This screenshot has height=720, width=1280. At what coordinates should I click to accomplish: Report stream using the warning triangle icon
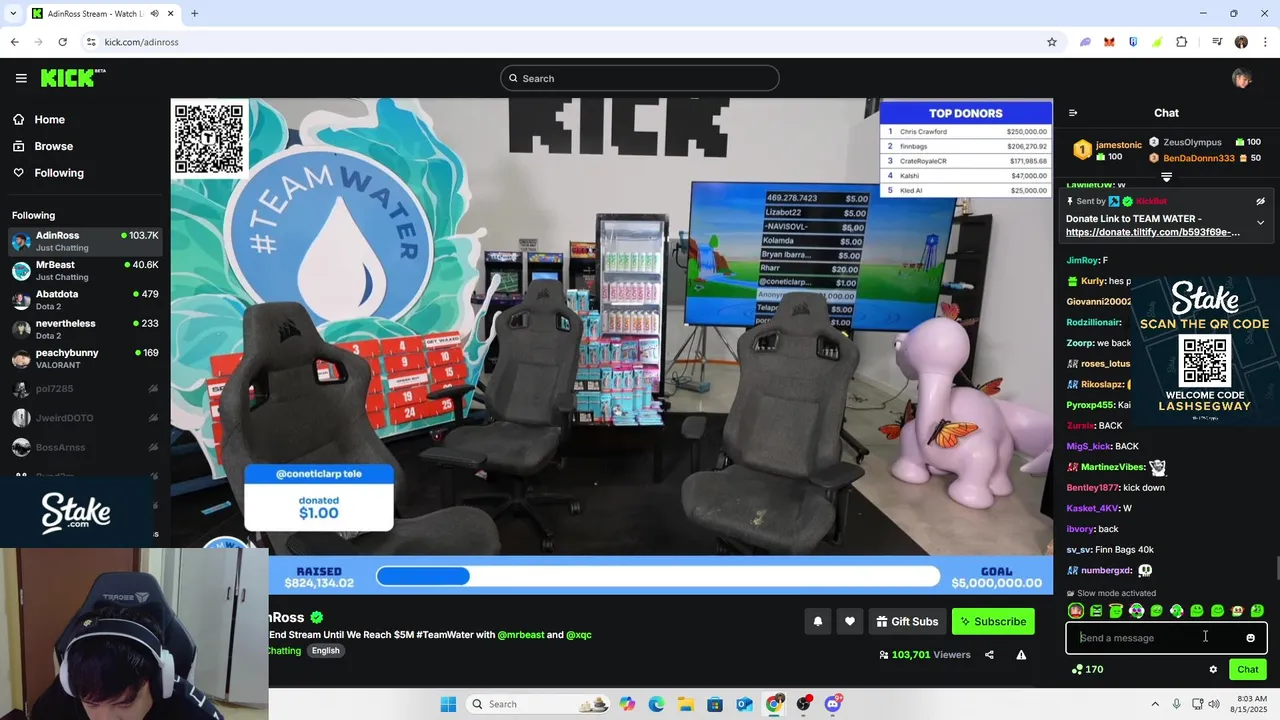click(1021, 655)
